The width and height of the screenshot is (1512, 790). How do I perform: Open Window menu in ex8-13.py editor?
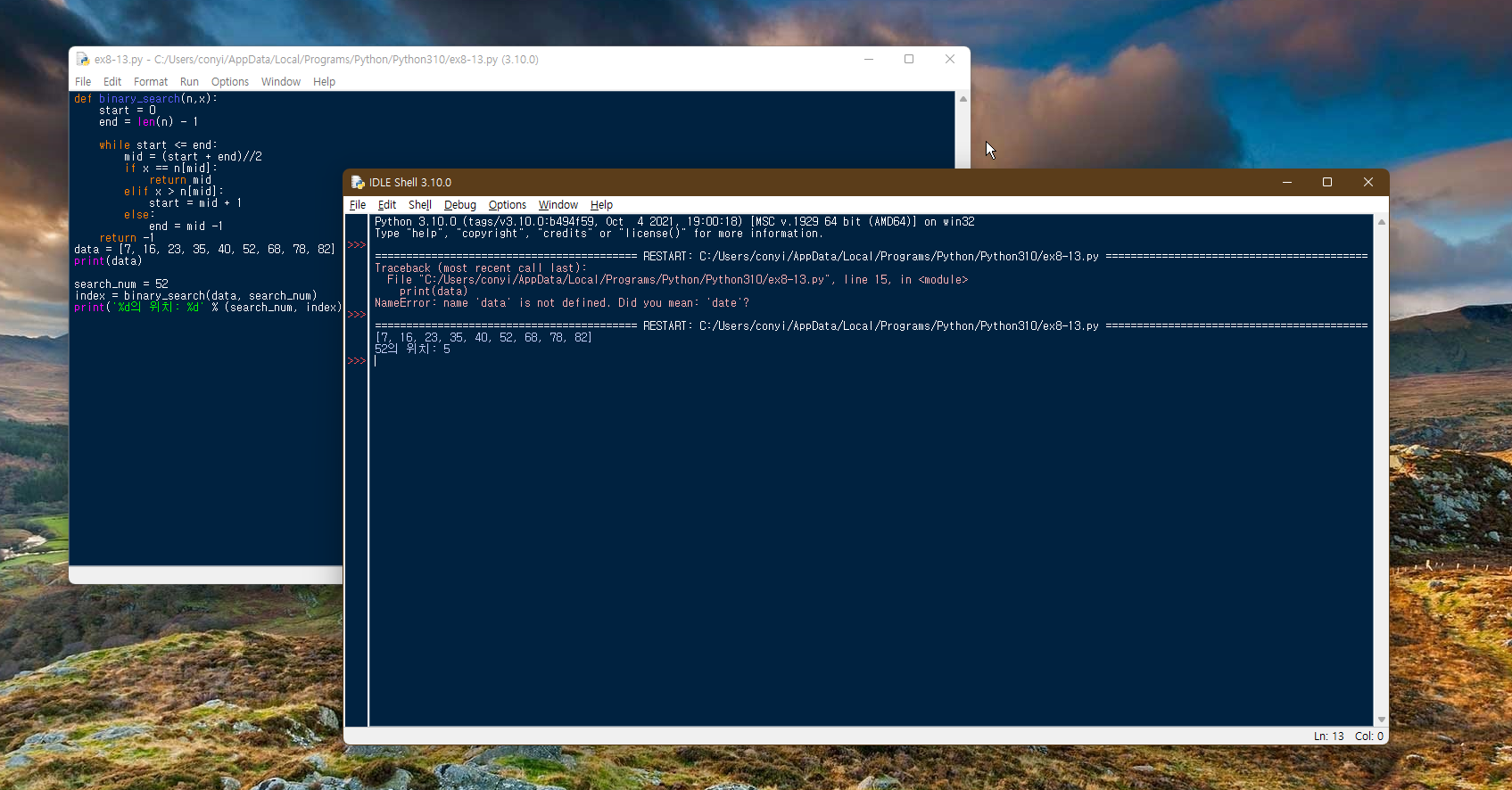pos(281,82)
